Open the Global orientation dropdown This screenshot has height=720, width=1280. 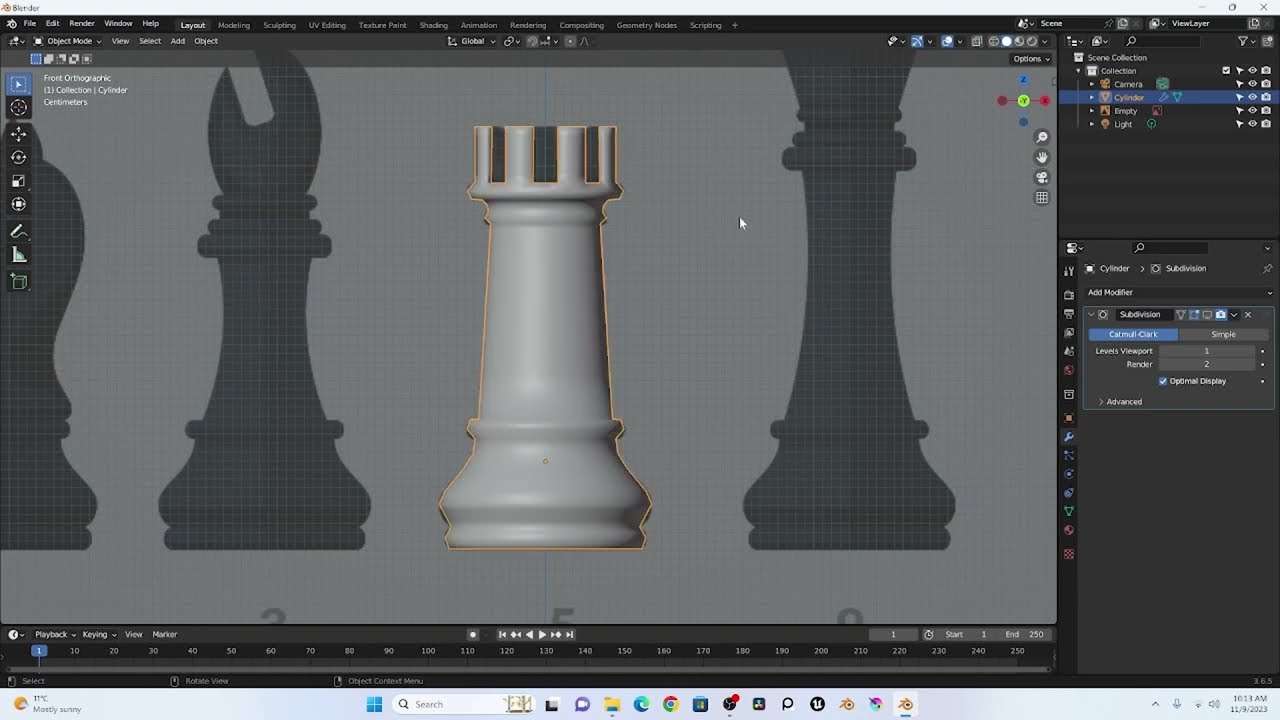coord(471,41)
